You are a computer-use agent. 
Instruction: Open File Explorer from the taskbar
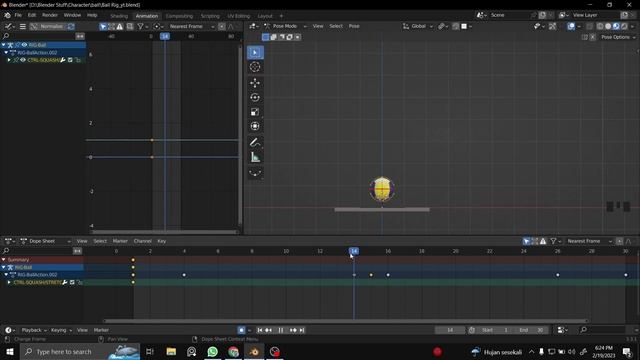tap(171, 351)
